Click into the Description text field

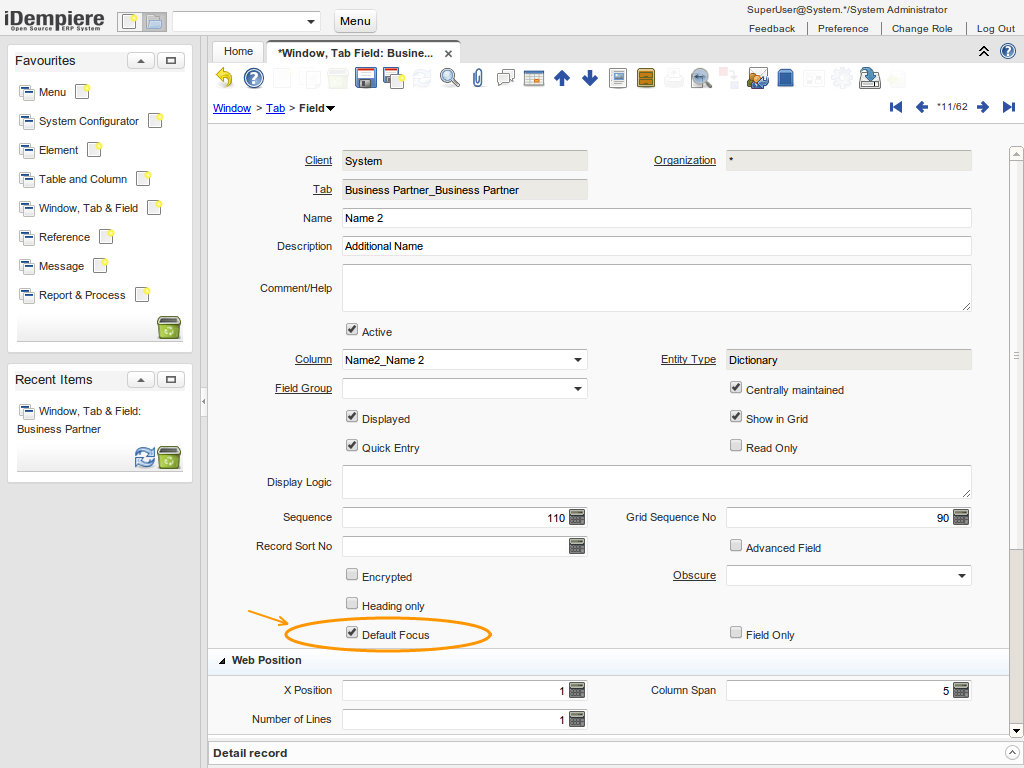(x=656, y=246)
